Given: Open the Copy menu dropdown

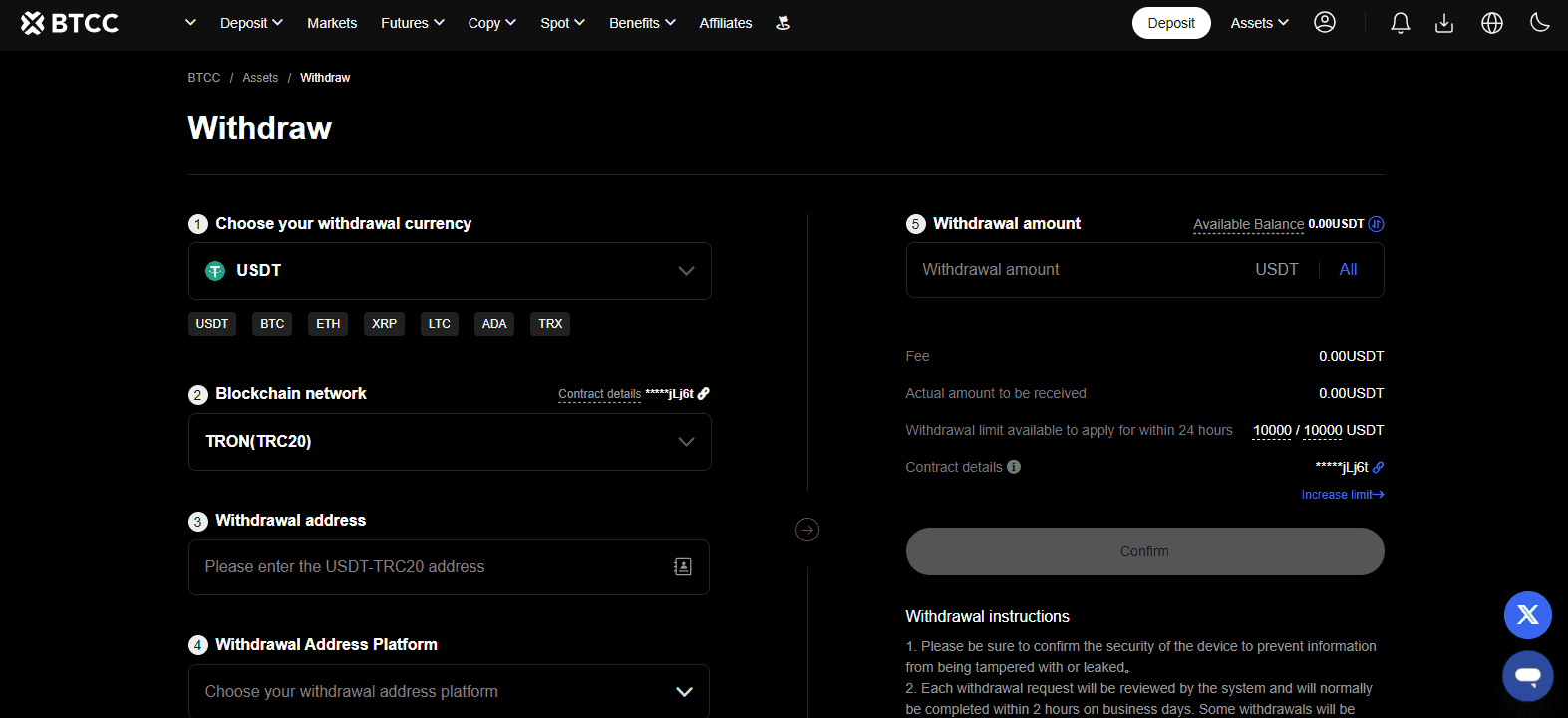Looking at the screenshot, I should [x=492, y=23].
